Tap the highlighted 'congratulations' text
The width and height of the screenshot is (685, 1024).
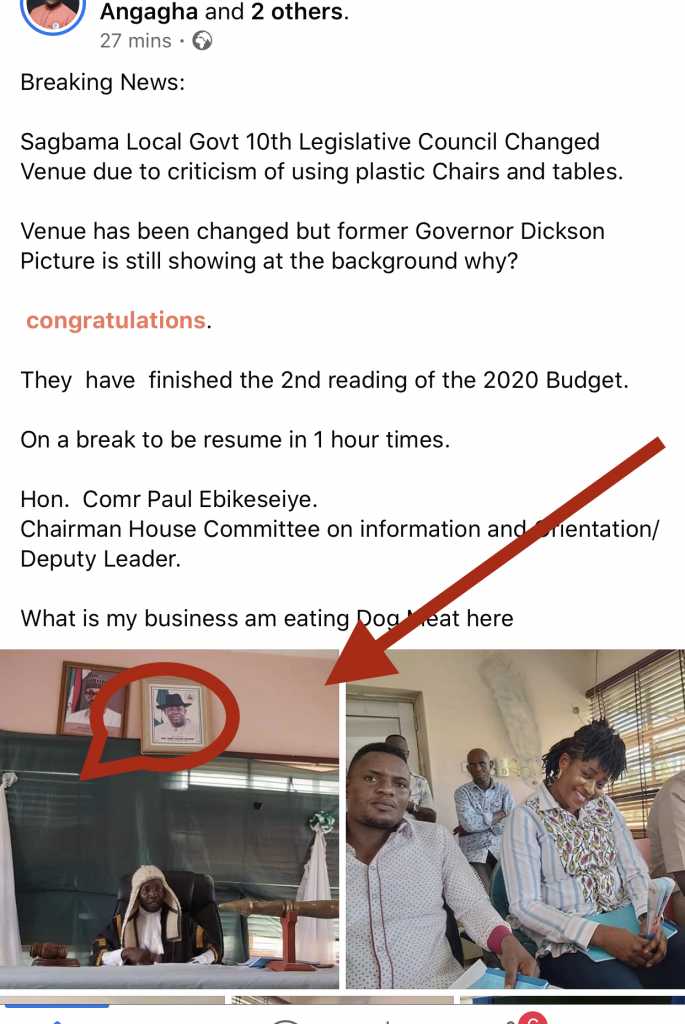[x=116, y=321]
